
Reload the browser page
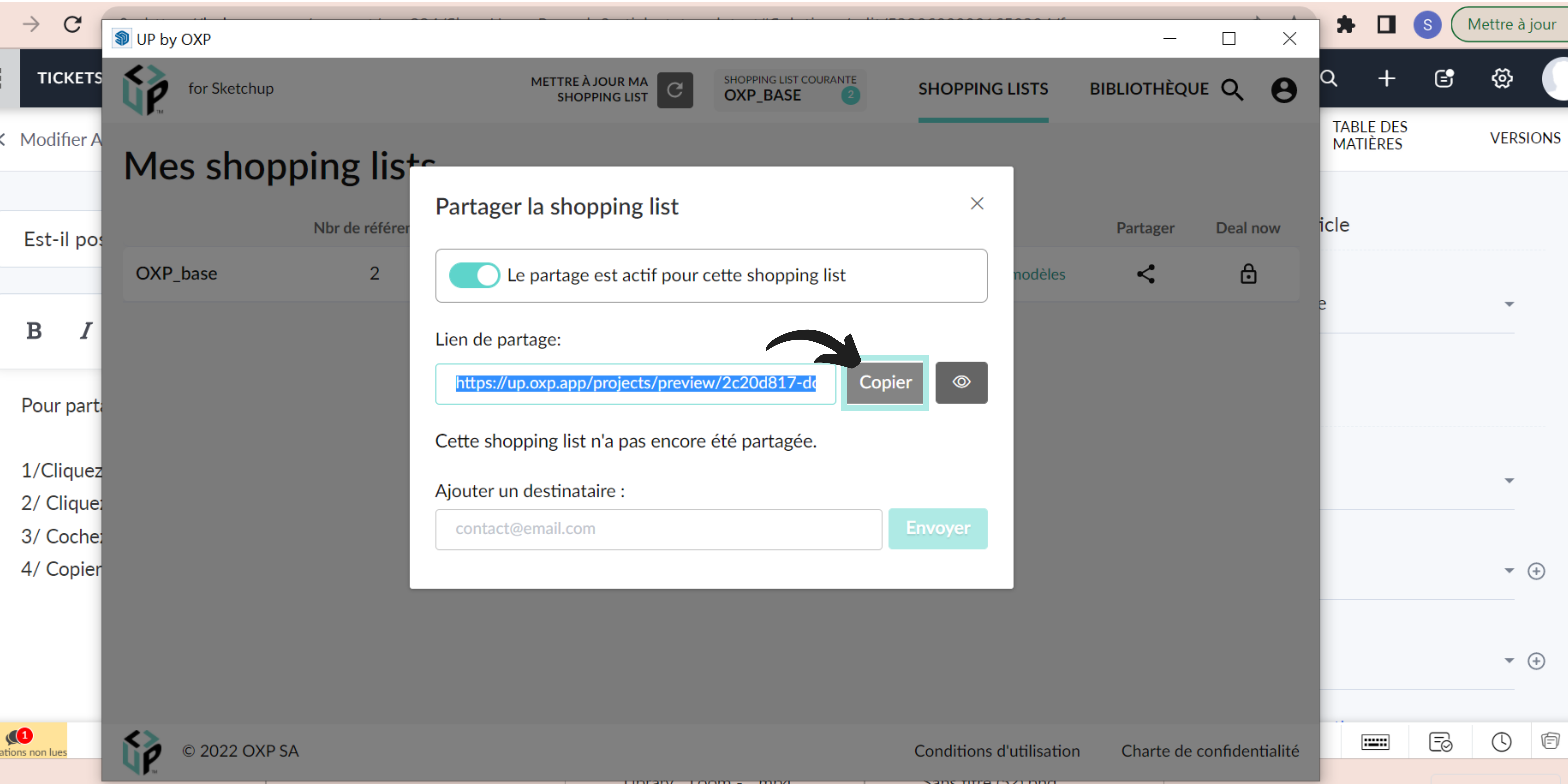[72, 24]
